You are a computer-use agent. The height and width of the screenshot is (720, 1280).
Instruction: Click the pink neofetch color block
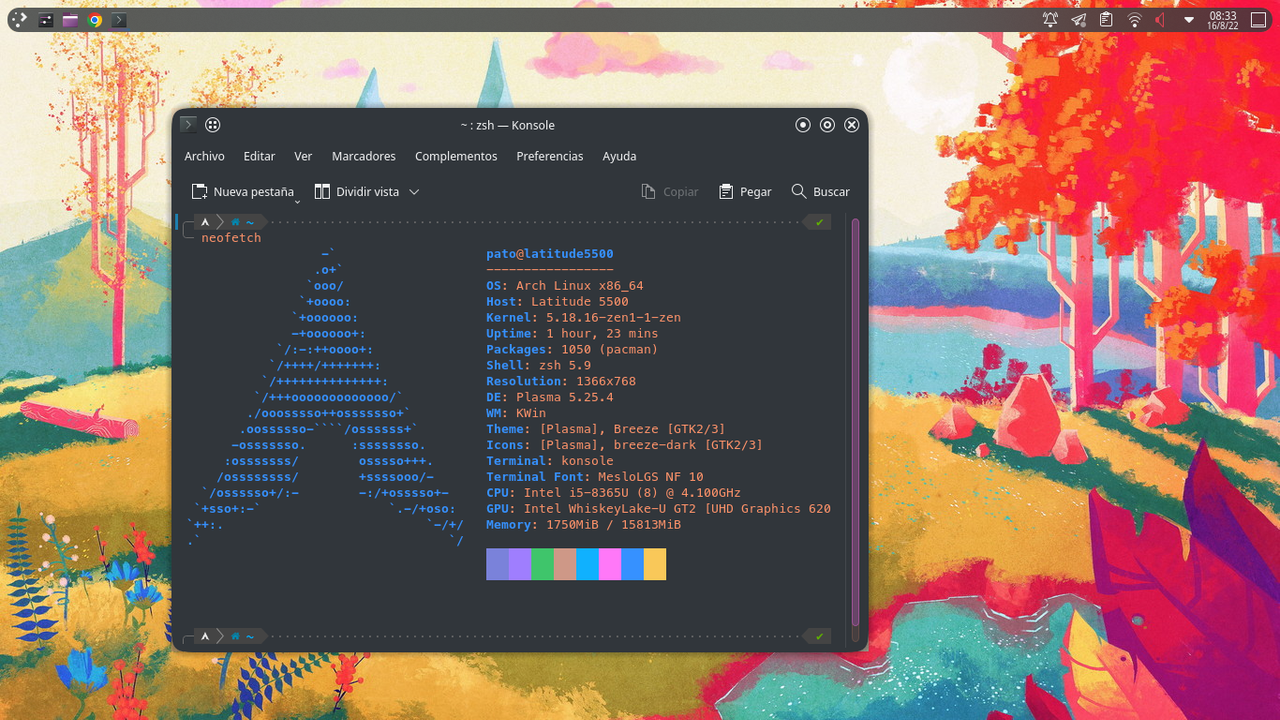(610, 564)
